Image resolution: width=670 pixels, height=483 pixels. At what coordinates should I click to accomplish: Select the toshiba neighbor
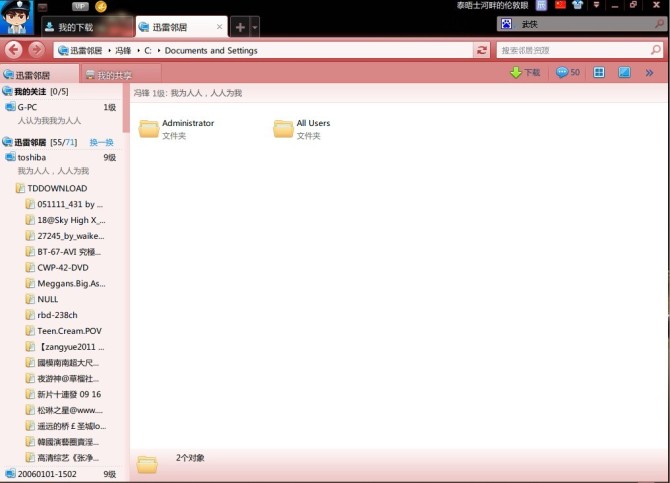point(61,157)
